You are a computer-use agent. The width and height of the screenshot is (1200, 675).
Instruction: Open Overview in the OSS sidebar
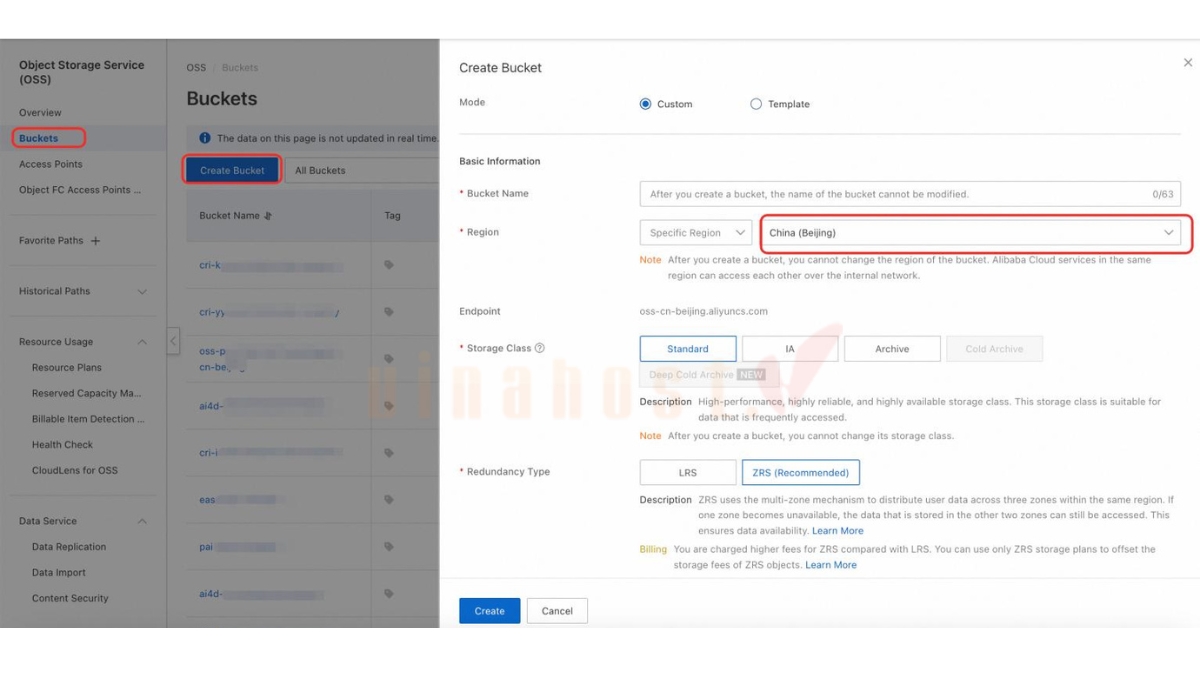click(x=40, y=113)
